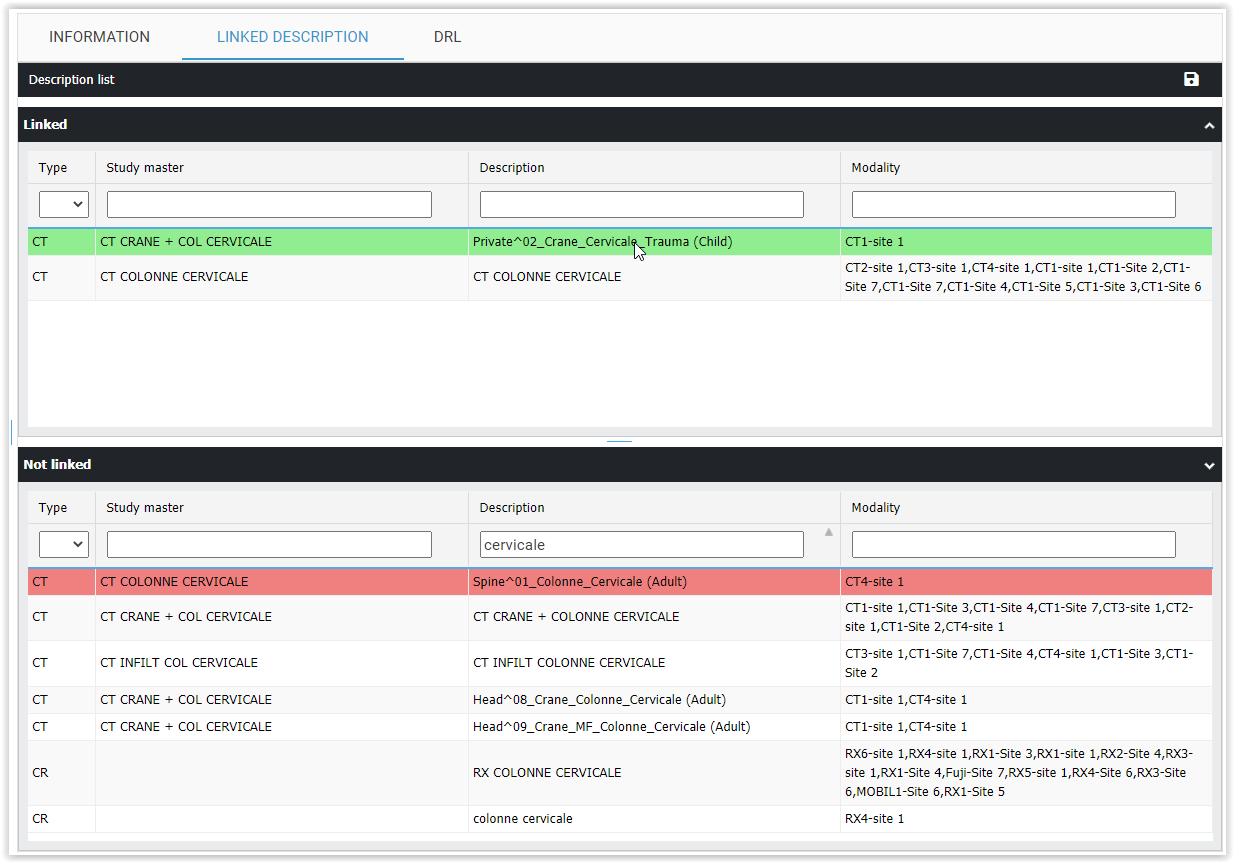Click the cervicale Description filter field
The height and width of the screenshot is (863, 1234).
(641, 545)
